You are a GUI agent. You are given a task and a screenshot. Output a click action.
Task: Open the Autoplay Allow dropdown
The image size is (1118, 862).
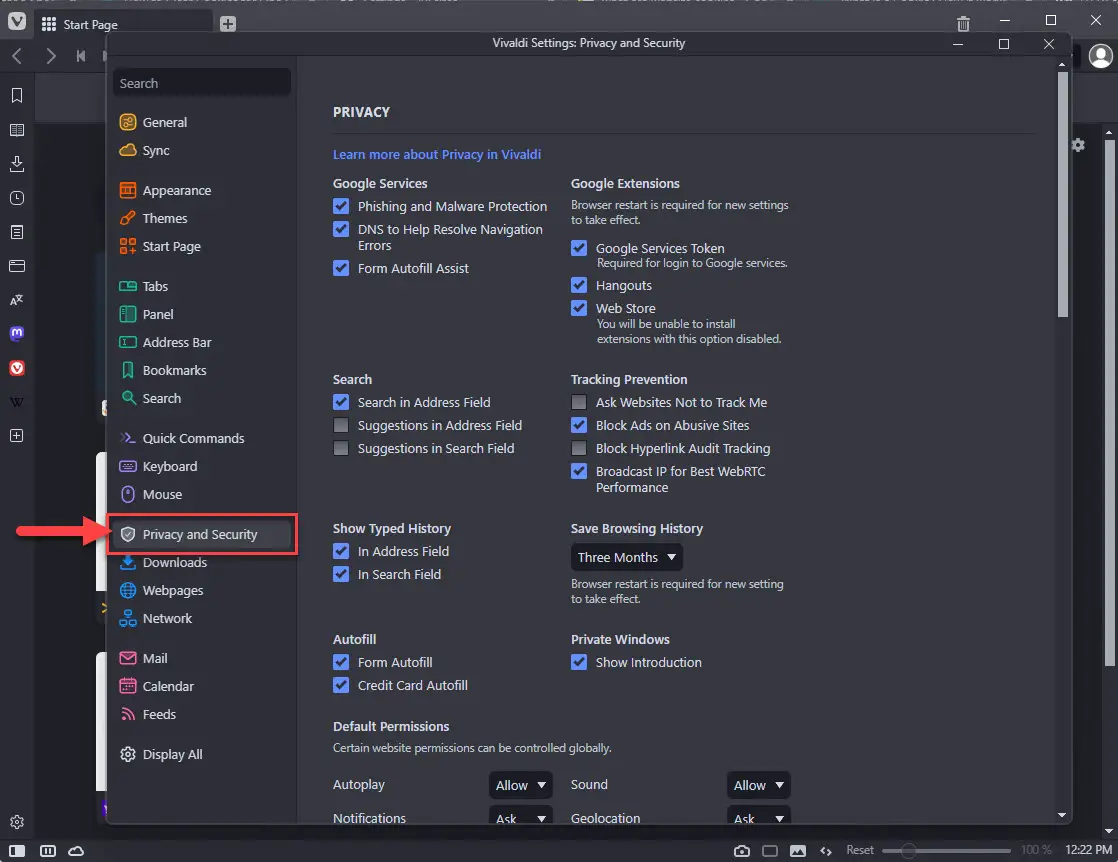tap(520, 785)
